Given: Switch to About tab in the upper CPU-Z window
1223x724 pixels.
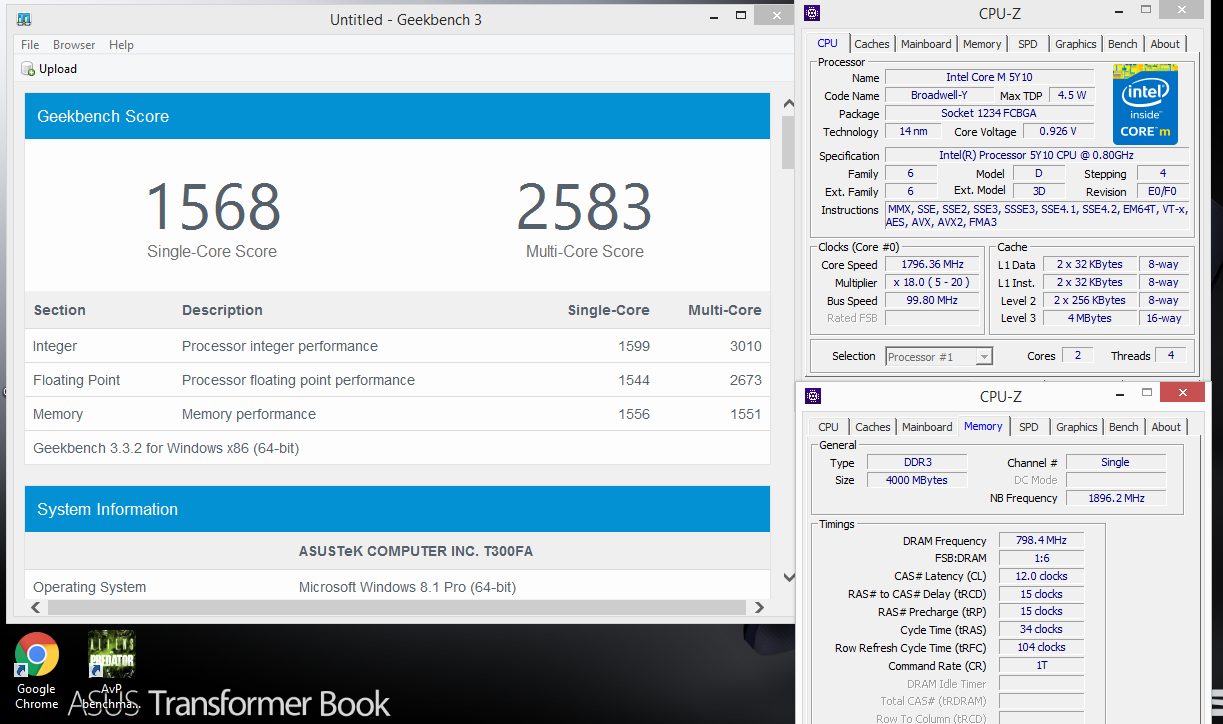Looking at the screenshot, I should tap(1165, 44).
